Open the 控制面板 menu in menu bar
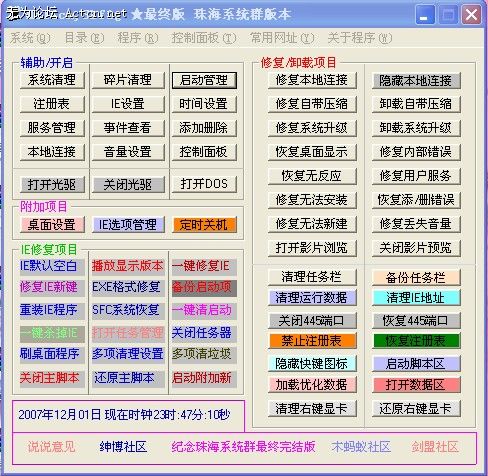The image size is (488, 476). point(204,38)
